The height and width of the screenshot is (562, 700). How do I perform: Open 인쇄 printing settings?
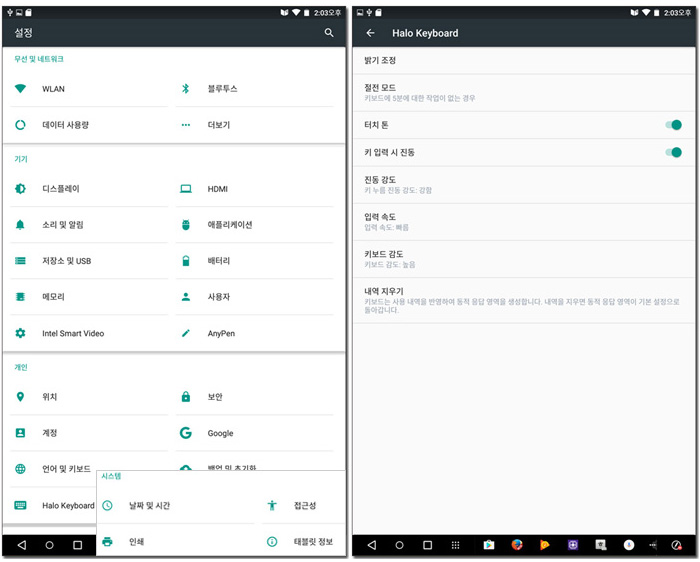click(x=177, y=541)
